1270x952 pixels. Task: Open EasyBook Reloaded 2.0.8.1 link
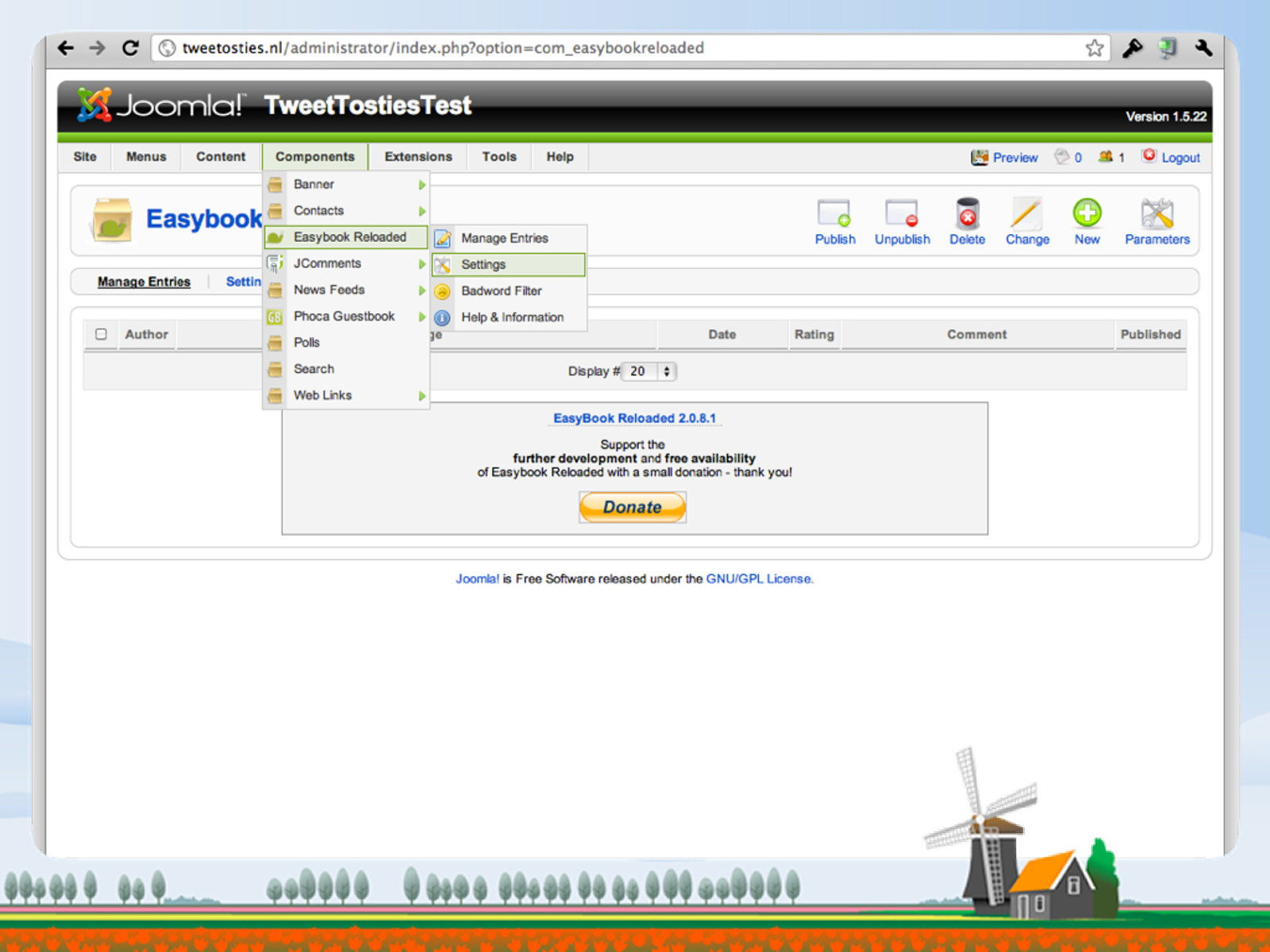pos(634,418)
